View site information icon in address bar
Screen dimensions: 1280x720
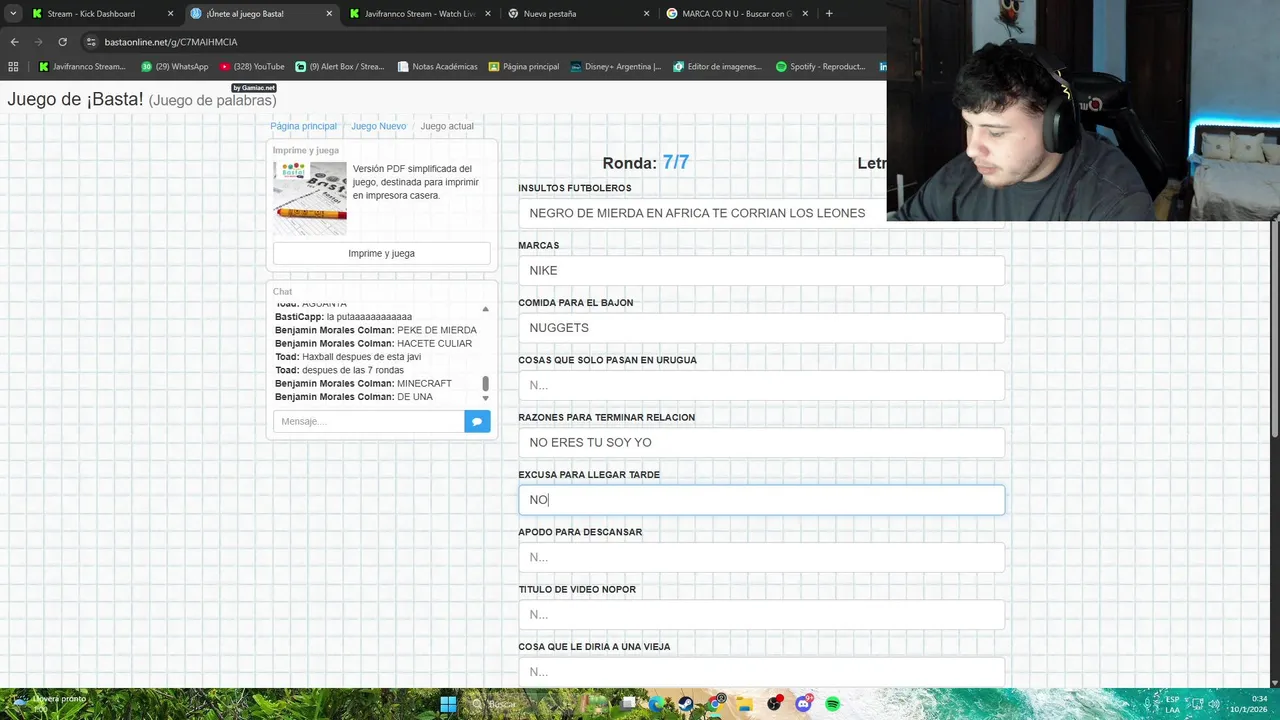click(x=91, y=42)
